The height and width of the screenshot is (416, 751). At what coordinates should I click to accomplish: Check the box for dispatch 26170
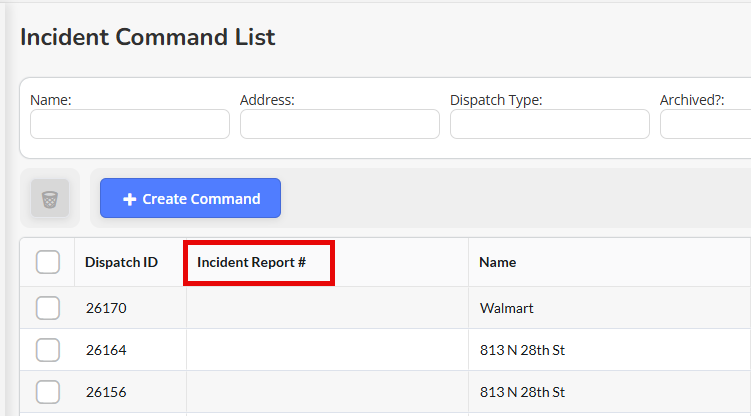(48, 308)
